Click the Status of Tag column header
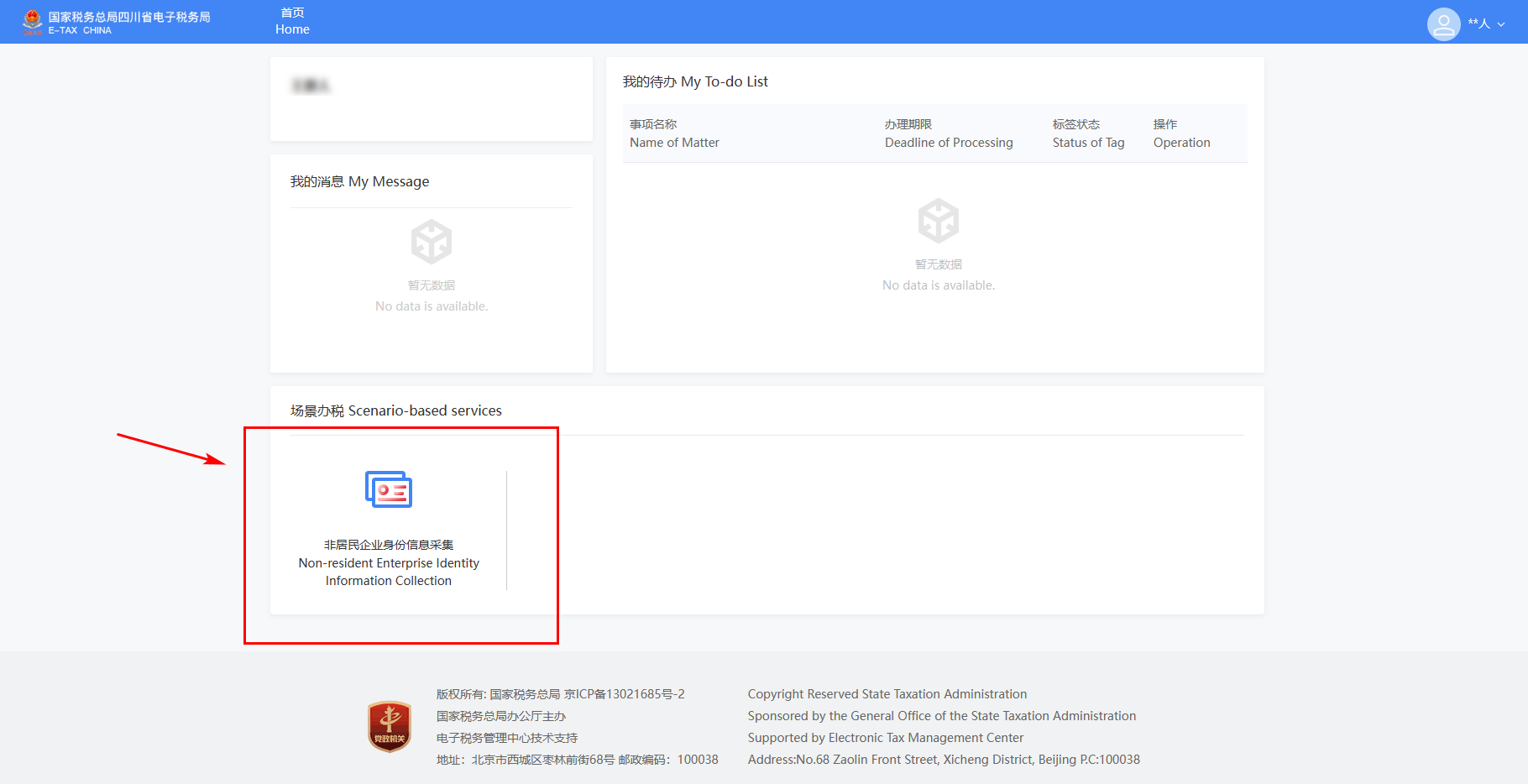The width and height of the screenshot is (1528, 784). (1088, 134)
